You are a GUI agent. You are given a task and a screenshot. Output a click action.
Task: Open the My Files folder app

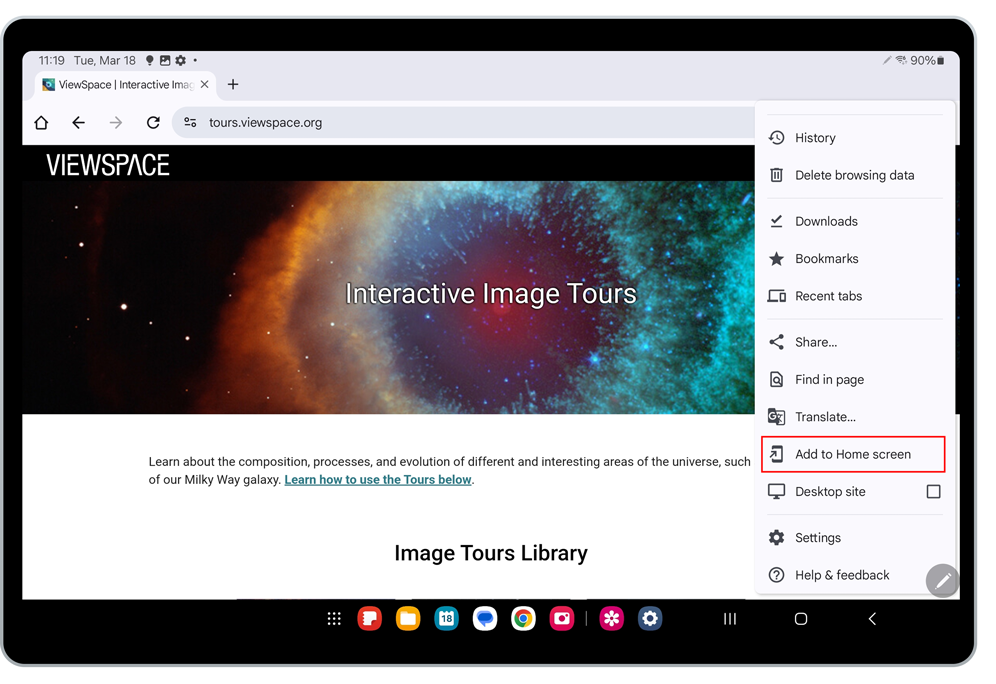pyautogui.click(x=408, y=619)
